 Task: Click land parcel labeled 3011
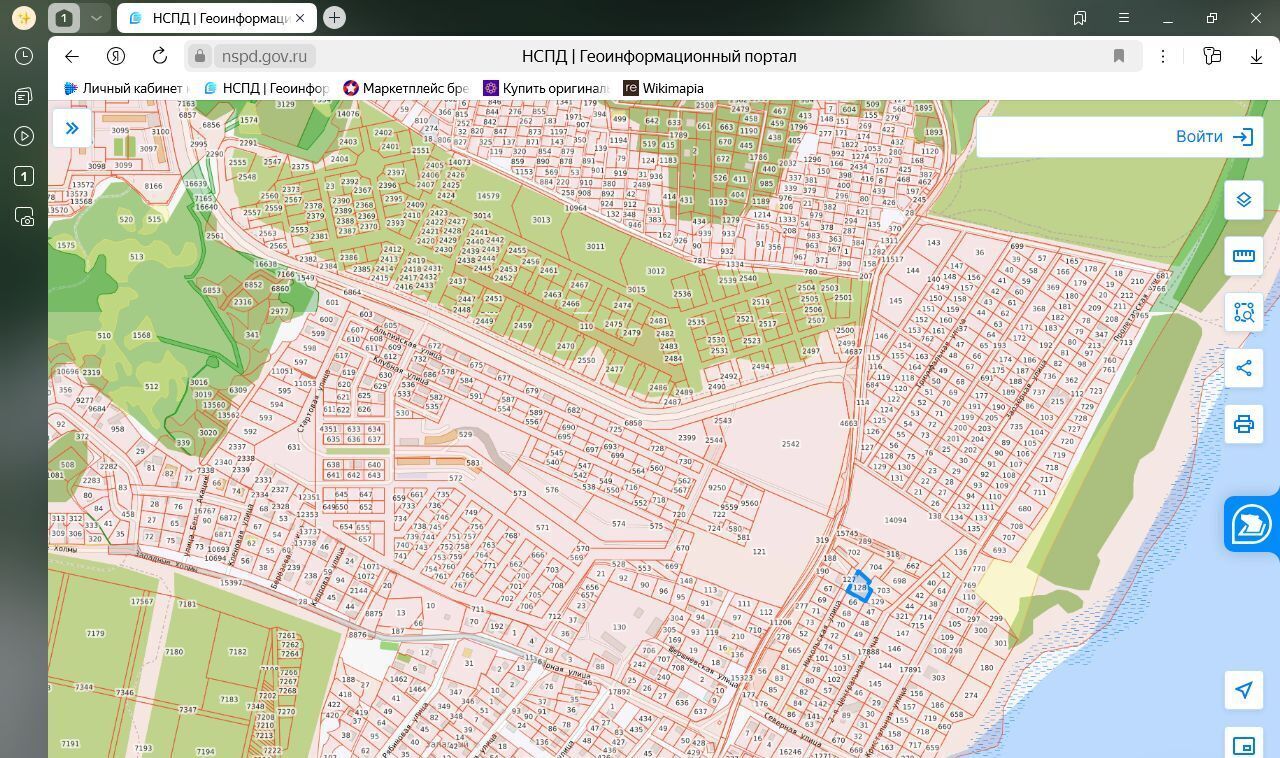coord(595,246)
